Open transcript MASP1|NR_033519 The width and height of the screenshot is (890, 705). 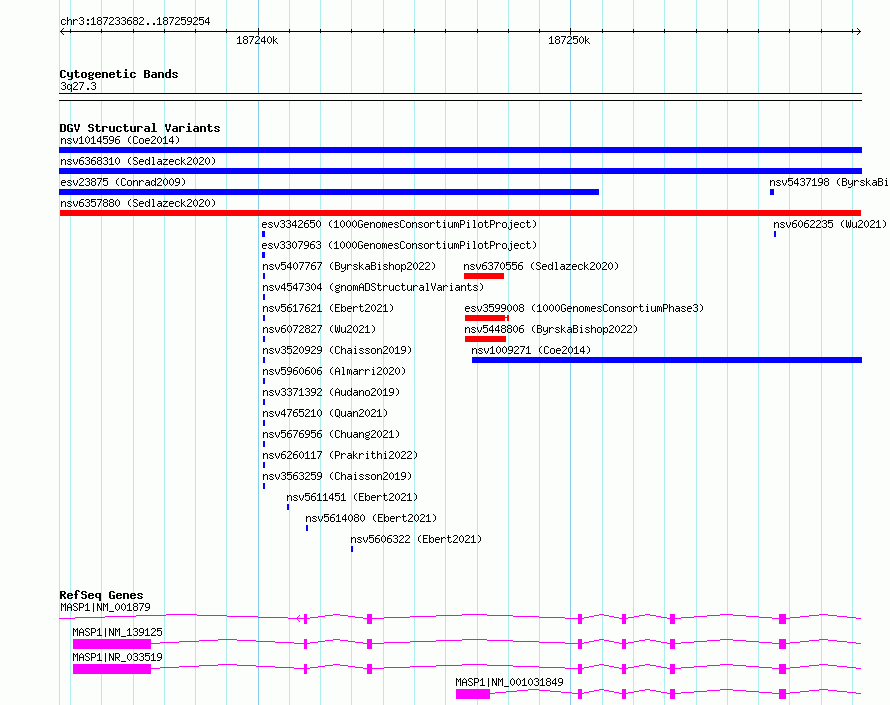point(117,657)
